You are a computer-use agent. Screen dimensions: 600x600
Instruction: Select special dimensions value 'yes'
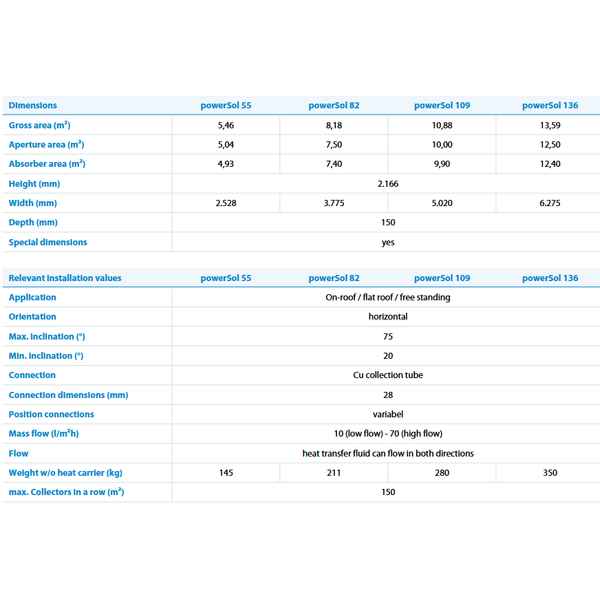click(x=388, y=243)
